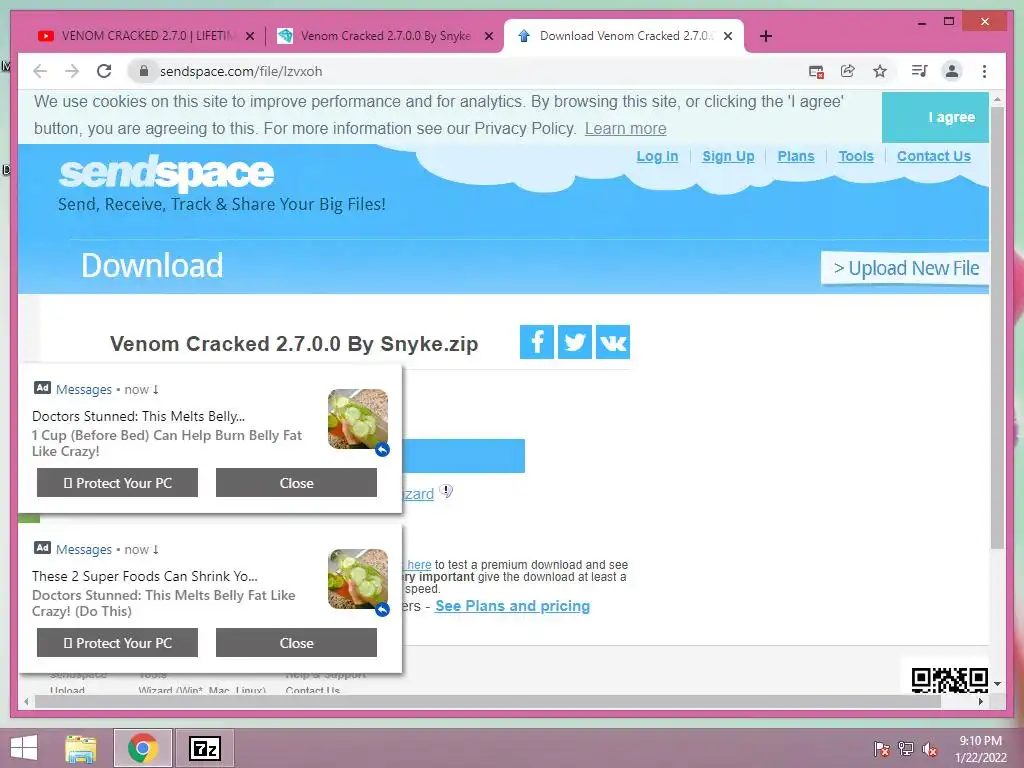Viewport: 1024px width, 768px height.
Task: Click the blue download button behind the ad
Action: tap(463, 456)
